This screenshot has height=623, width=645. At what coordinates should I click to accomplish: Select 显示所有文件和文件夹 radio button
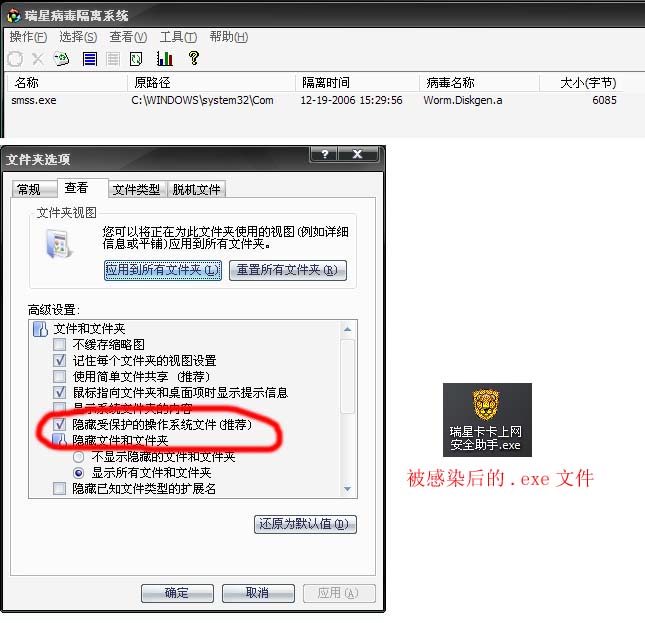click(x=78, y=473)
